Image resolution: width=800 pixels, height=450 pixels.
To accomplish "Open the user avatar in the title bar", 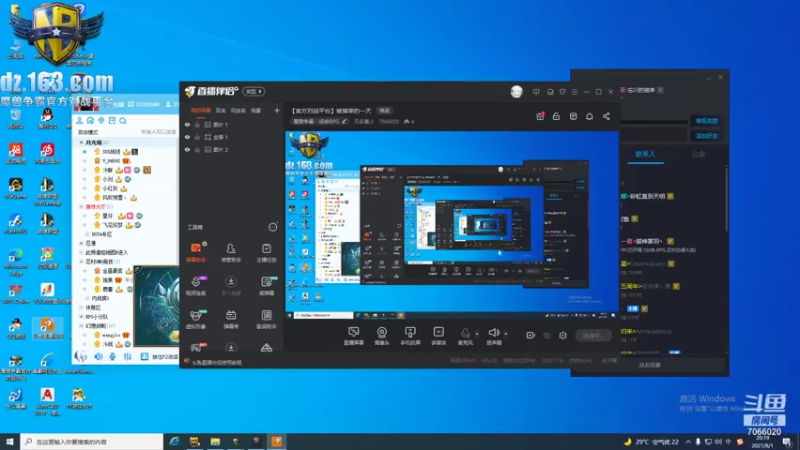I will 516,92.
